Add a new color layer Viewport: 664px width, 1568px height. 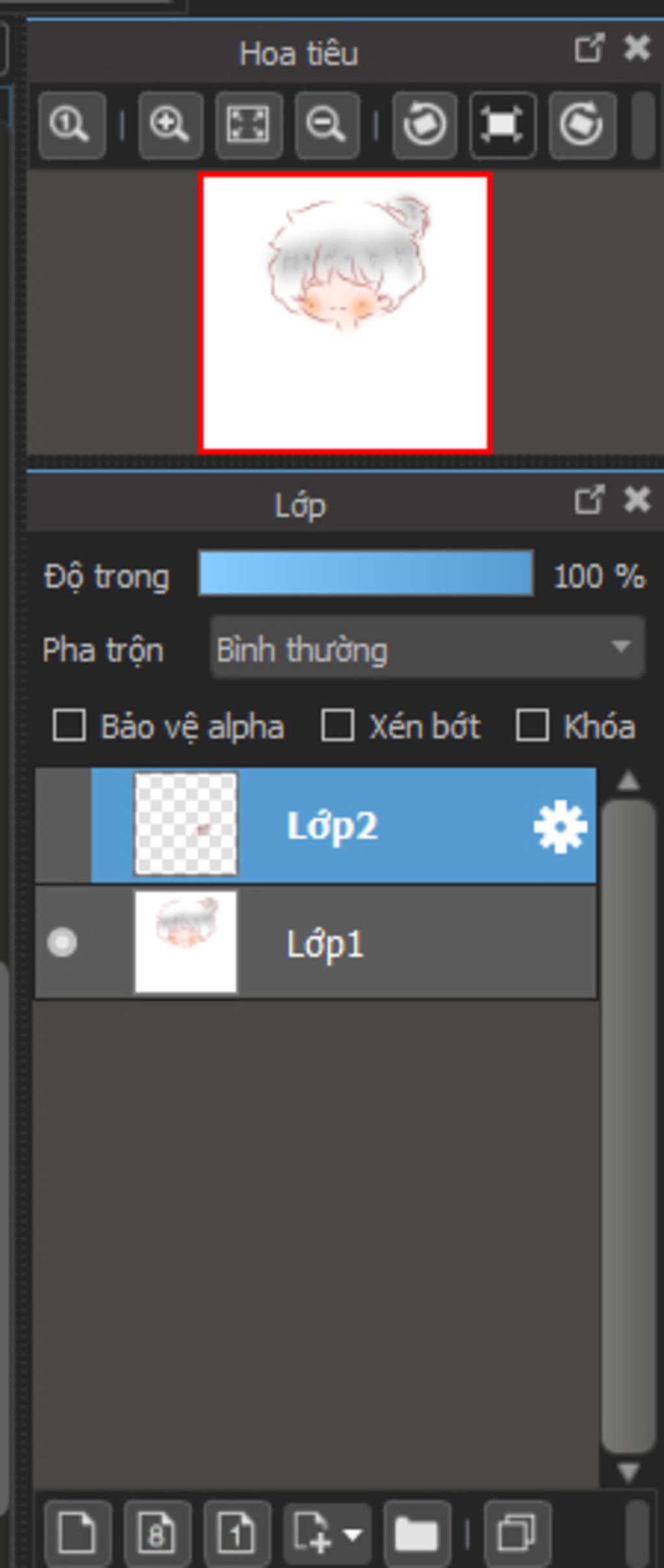tap(78, 1534)
